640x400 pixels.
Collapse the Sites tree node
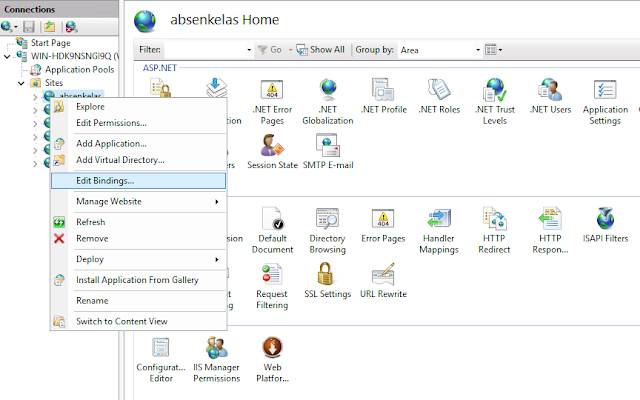point(21,83)
